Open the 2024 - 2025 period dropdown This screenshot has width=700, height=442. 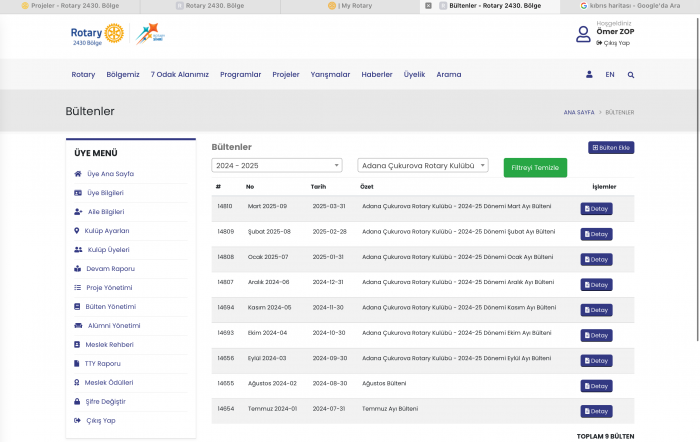pyautogui.click(x=277, y=166)
